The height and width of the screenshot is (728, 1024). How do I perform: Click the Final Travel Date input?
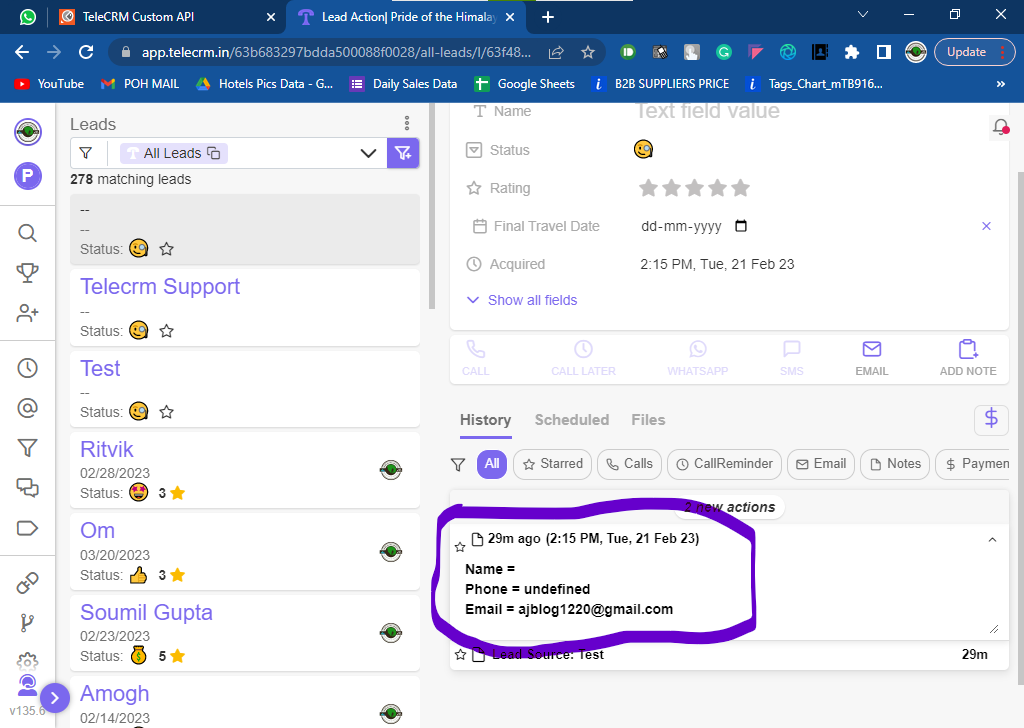point(694,226)
